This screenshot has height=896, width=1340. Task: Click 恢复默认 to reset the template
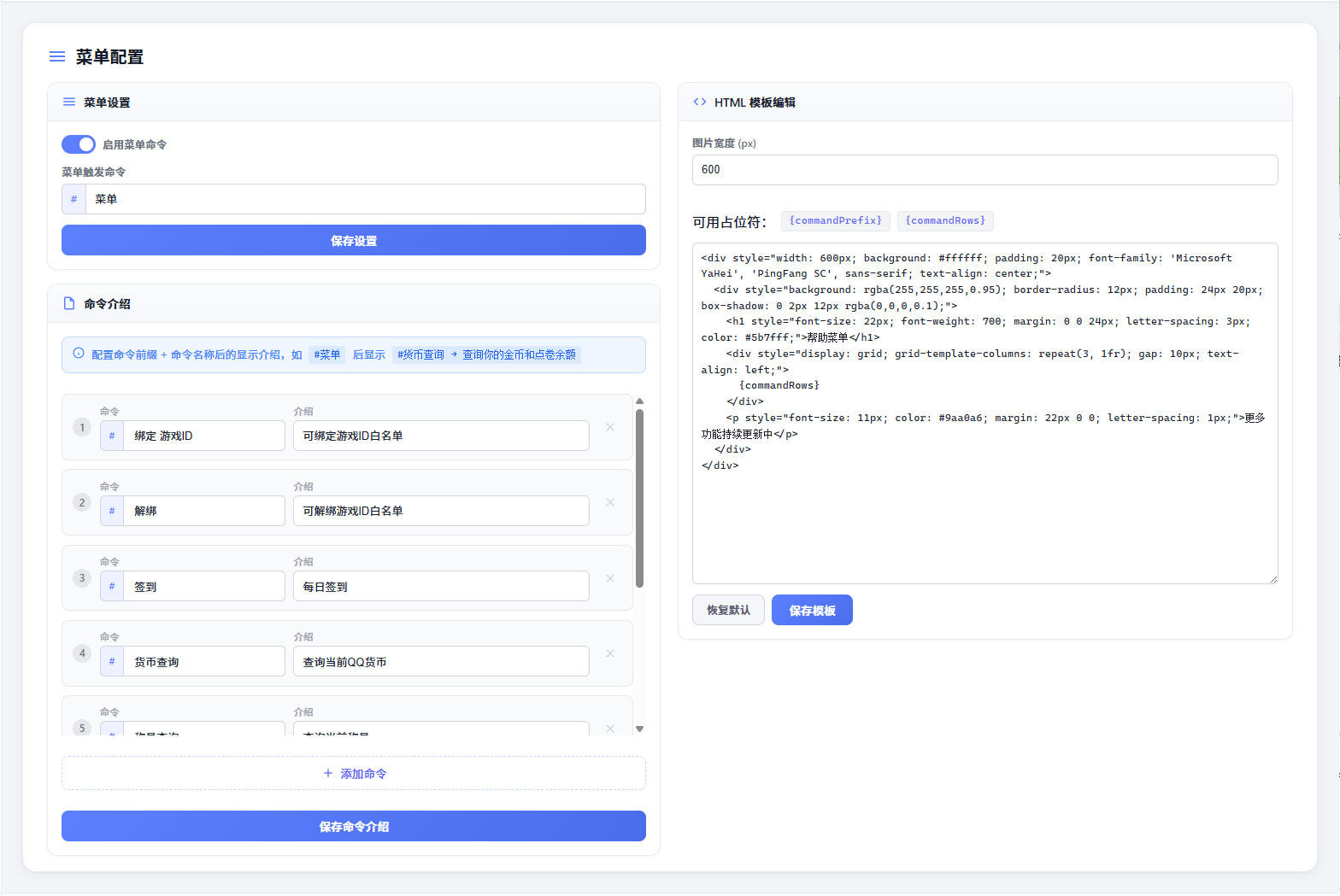pyautogui.click(x=728, y=610)
